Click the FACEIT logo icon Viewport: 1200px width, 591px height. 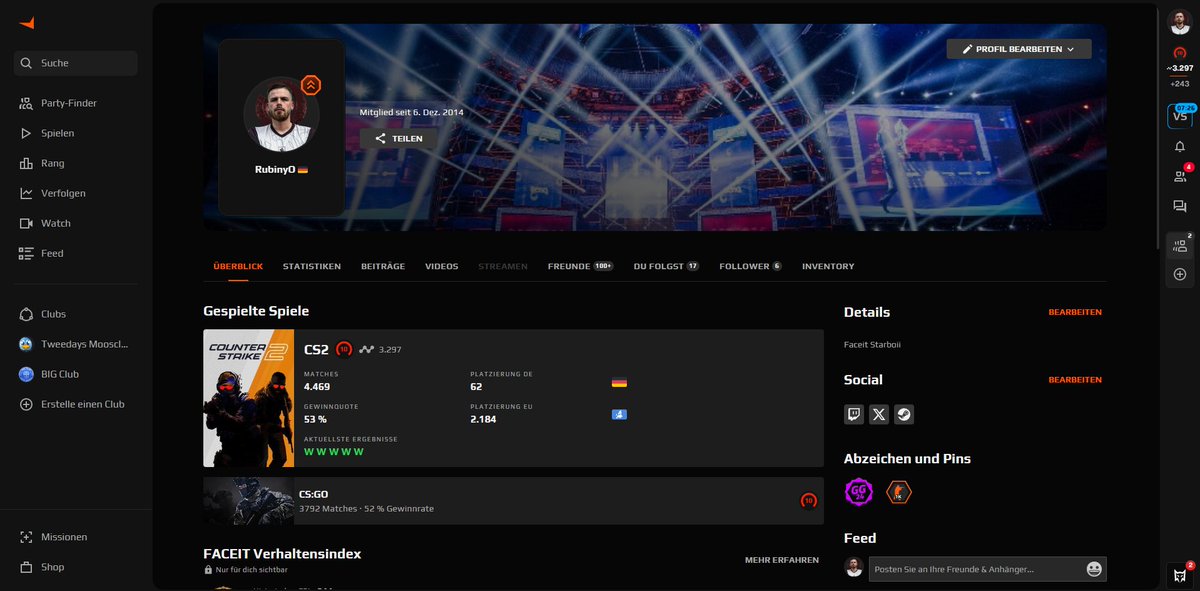[26, 22]
